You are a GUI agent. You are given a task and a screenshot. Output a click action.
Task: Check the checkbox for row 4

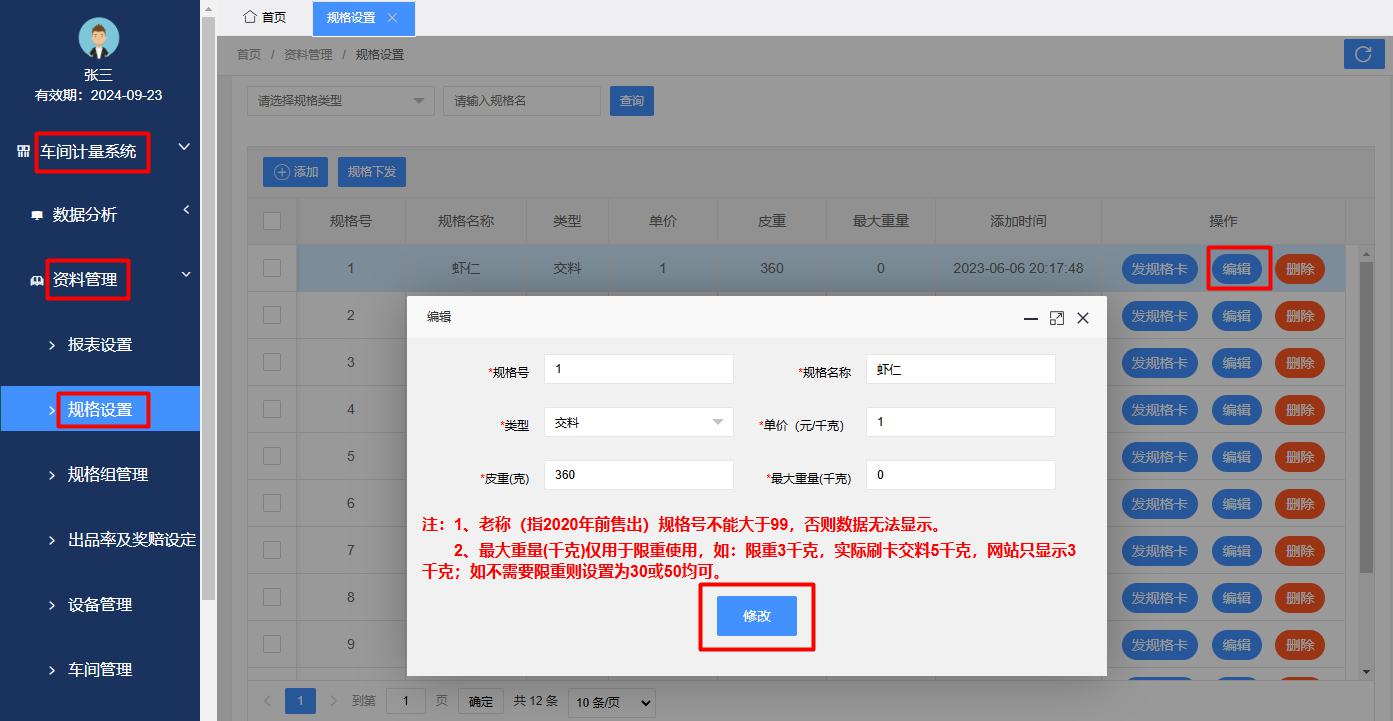pos(272,409)
